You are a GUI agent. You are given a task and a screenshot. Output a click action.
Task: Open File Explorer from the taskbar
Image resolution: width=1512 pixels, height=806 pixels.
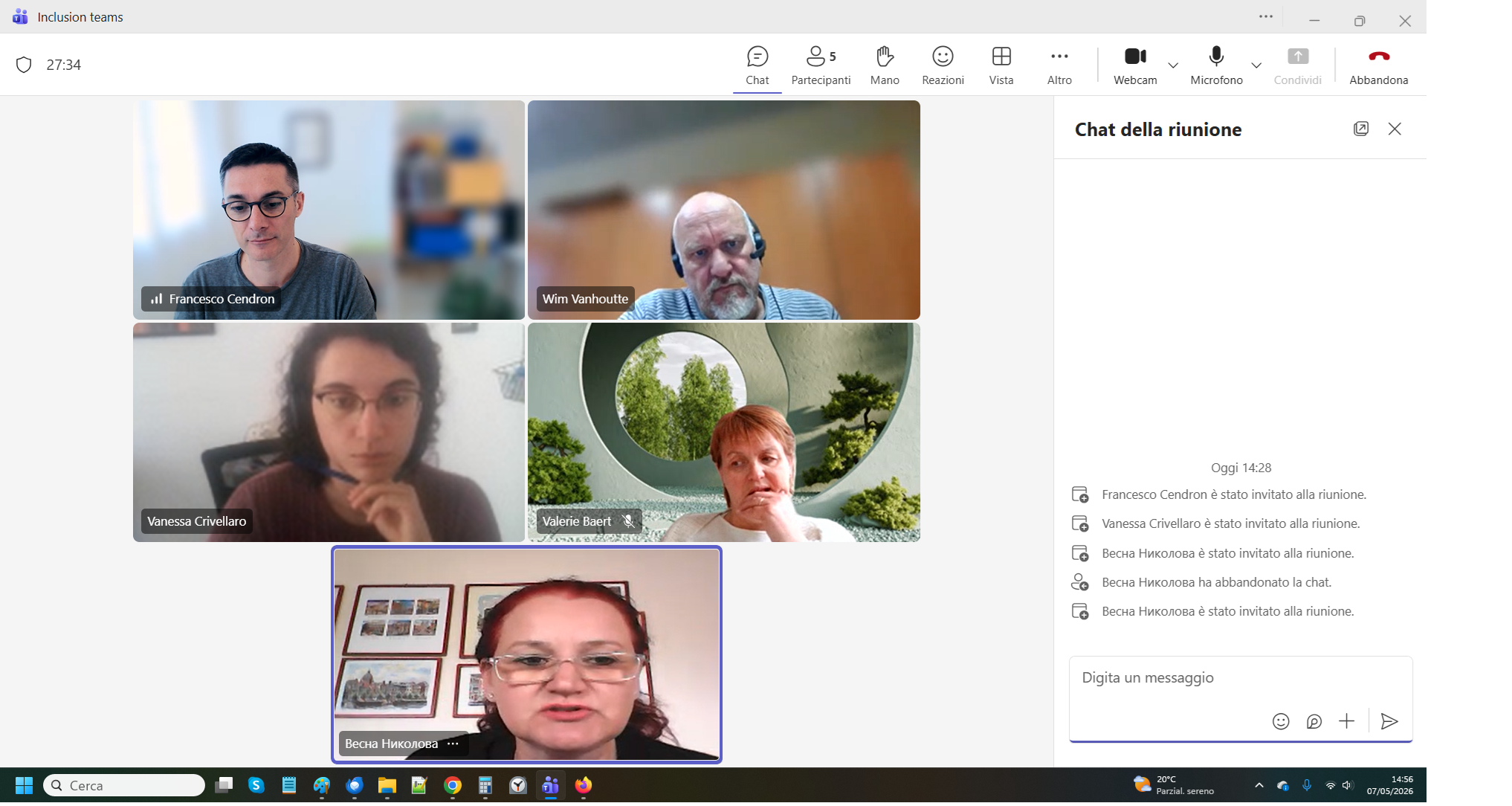tap(387, 785)
